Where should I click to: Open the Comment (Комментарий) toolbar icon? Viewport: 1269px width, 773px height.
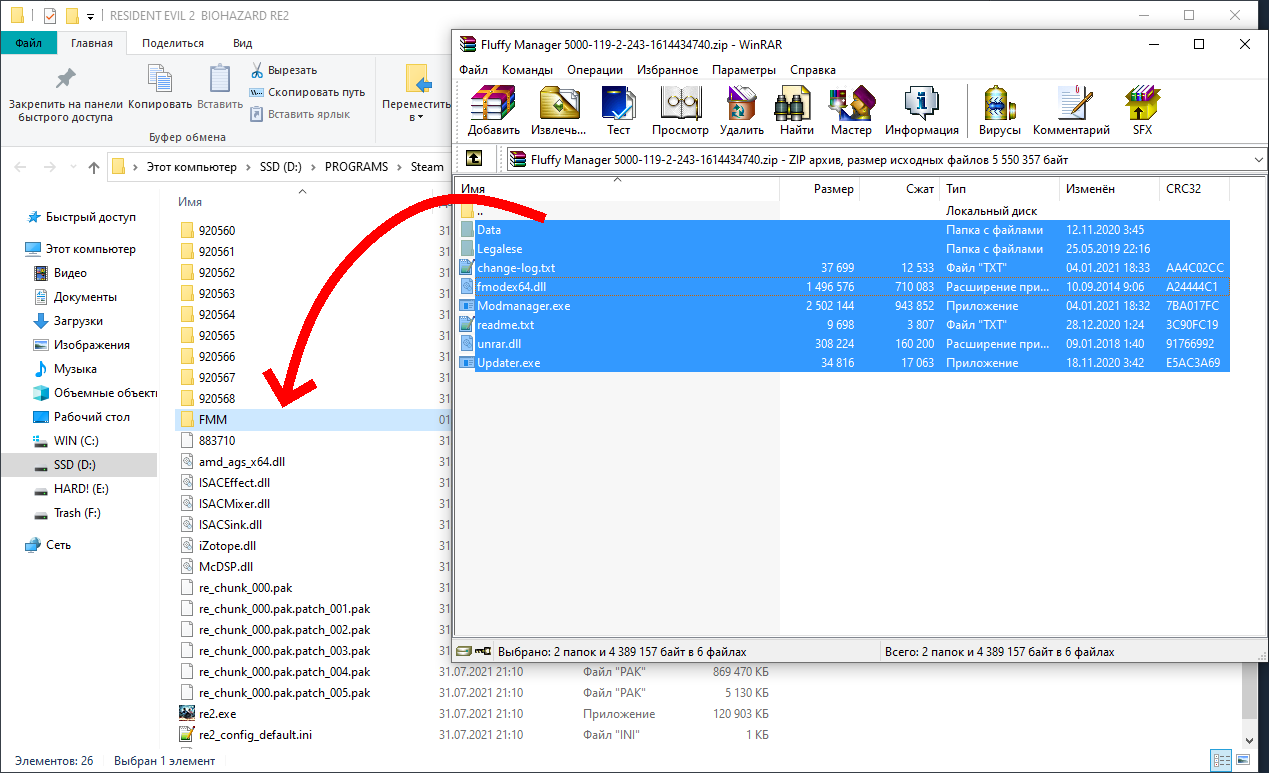1071,110
